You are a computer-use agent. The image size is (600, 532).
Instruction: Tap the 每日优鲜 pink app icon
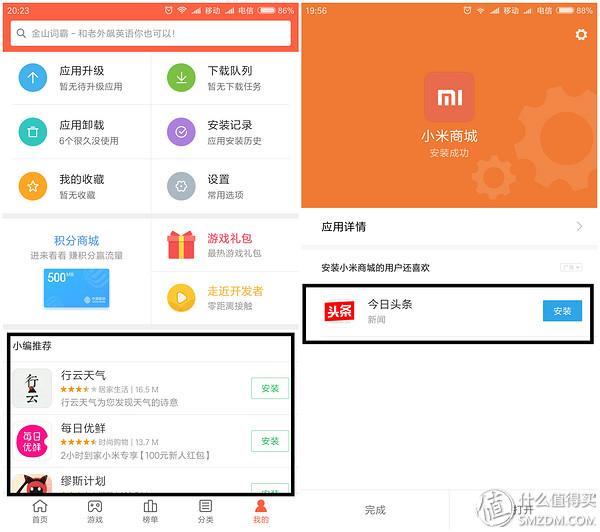(x=32, y=441)
